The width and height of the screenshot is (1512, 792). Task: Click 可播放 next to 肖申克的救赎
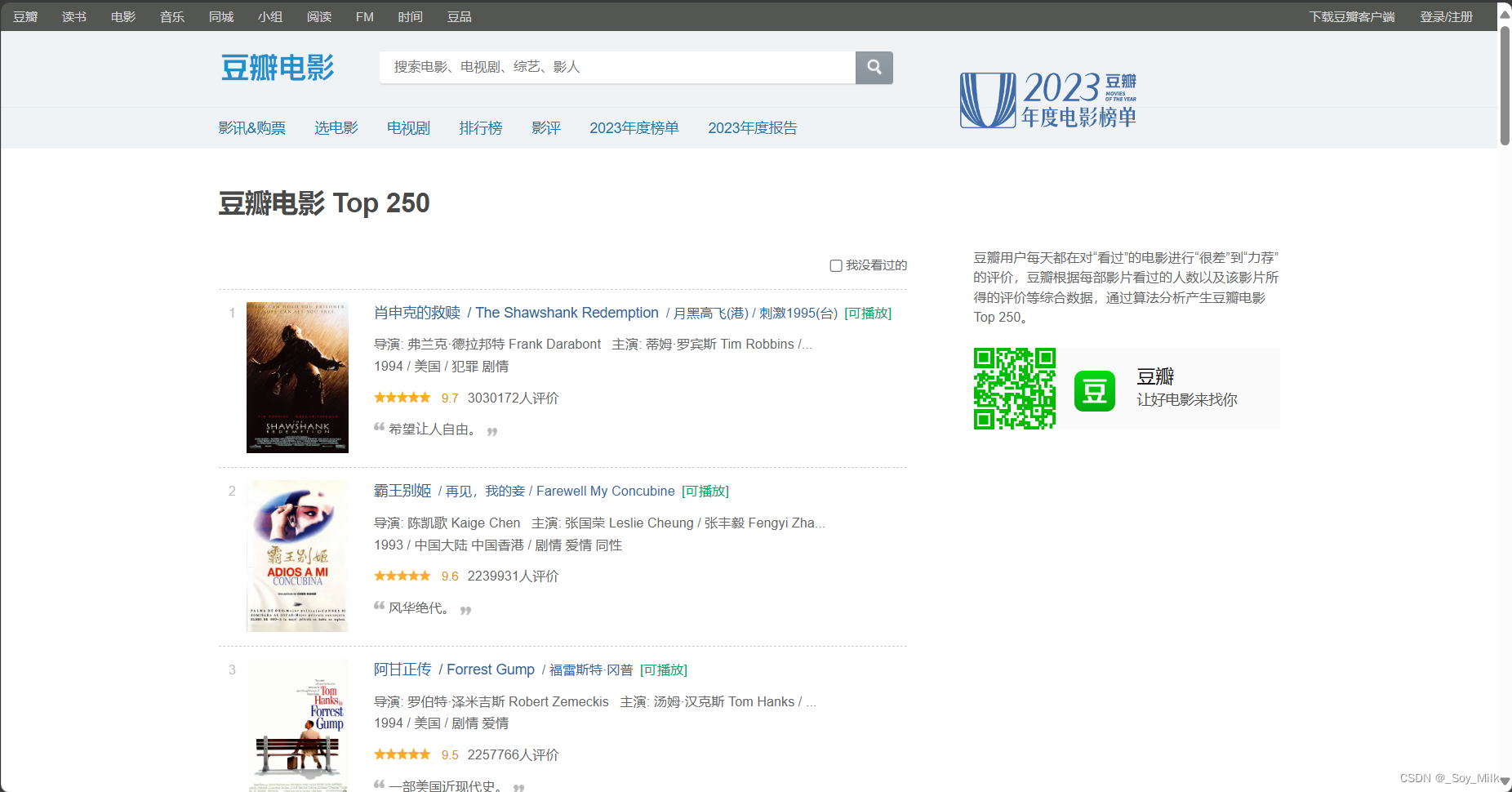(868, 313)
